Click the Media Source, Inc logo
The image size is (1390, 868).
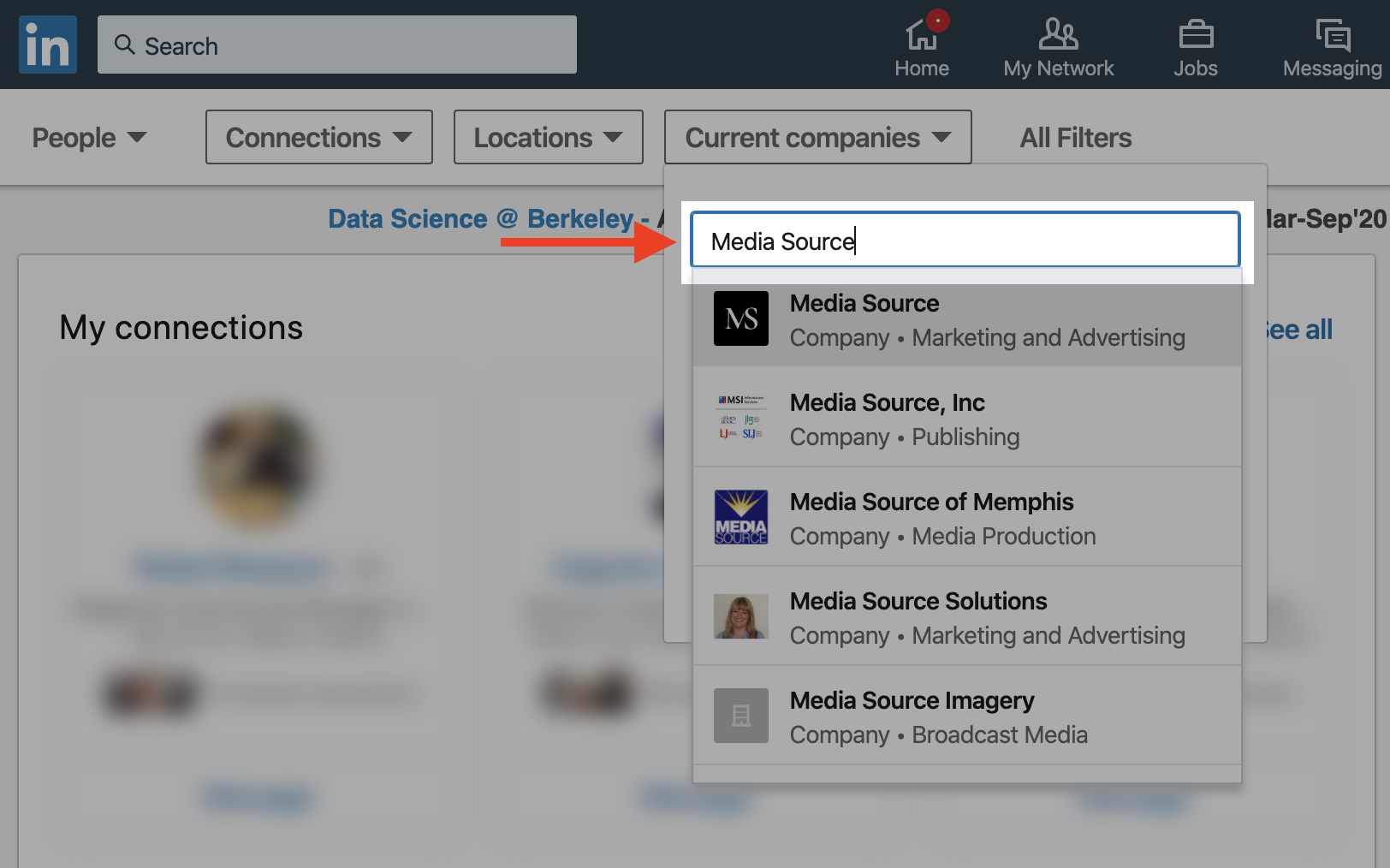(741, 418)
